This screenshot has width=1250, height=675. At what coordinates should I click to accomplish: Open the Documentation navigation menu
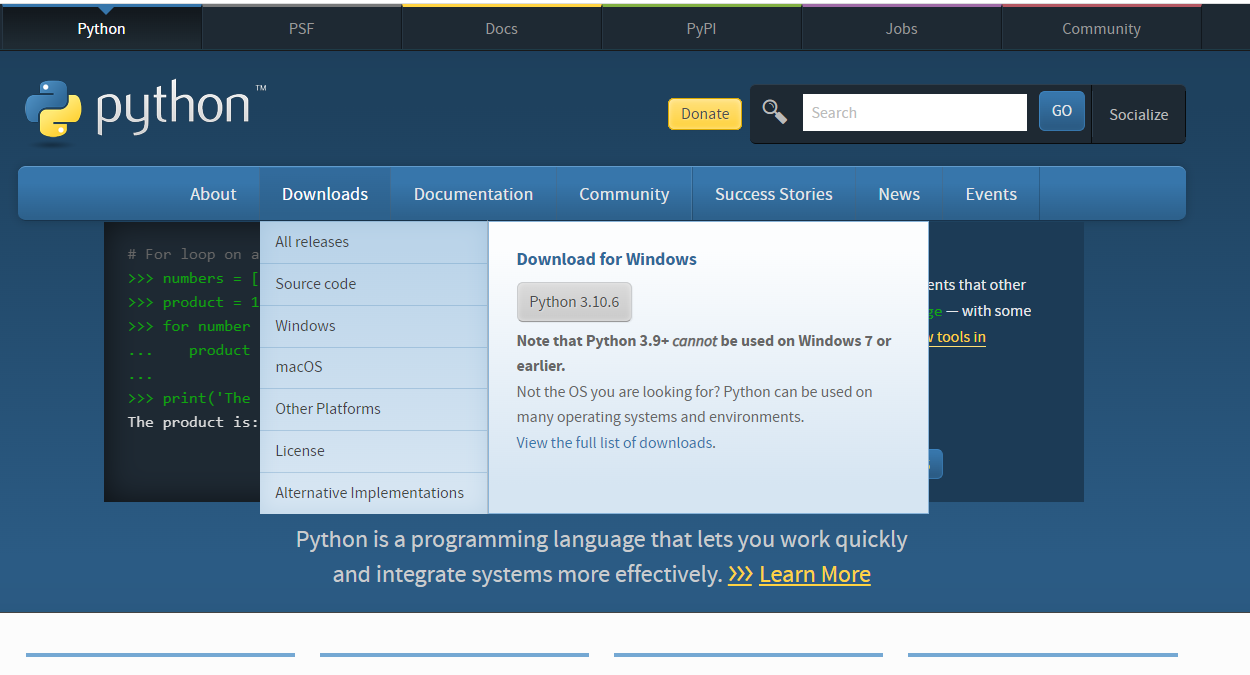(473, 194)
